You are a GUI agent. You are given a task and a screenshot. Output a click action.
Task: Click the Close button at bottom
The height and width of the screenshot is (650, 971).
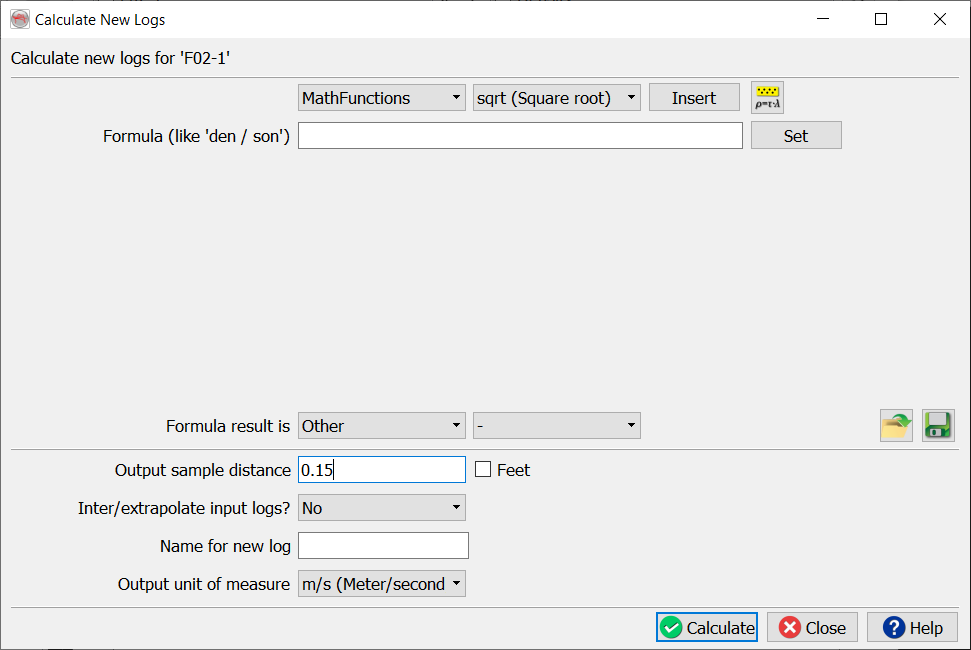coord(812,628)
